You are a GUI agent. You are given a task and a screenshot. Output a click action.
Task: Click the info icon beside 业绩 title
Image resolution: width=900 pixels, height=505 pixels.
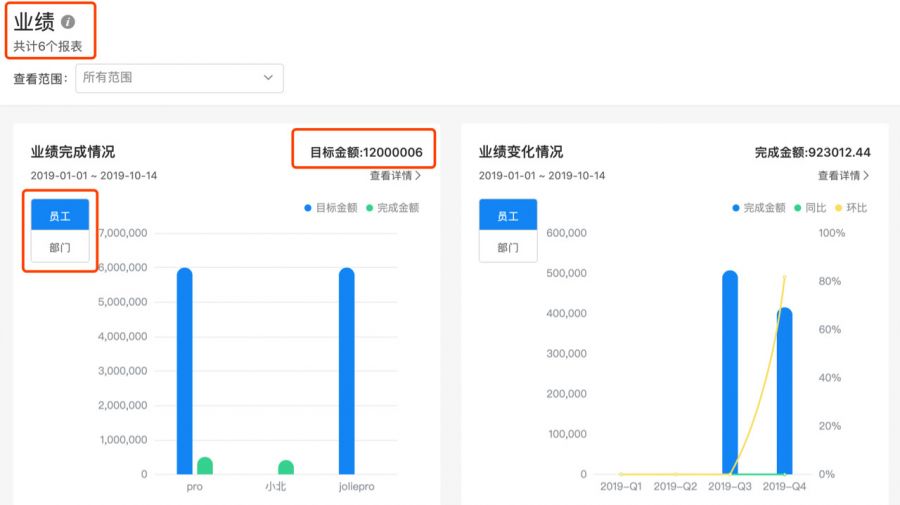coord(68,21)
